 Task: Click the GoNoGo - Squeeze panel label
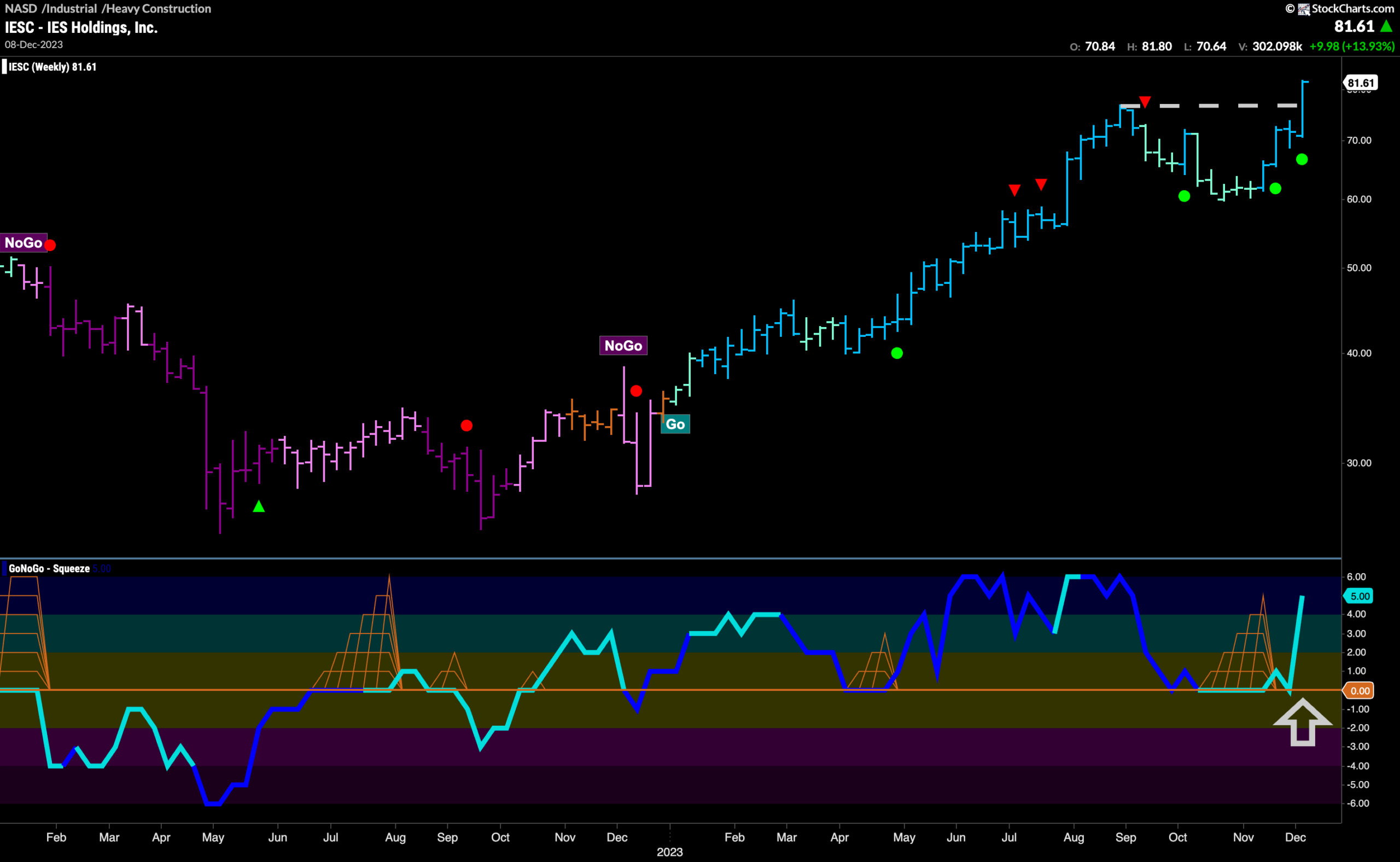tap(49, 568)
